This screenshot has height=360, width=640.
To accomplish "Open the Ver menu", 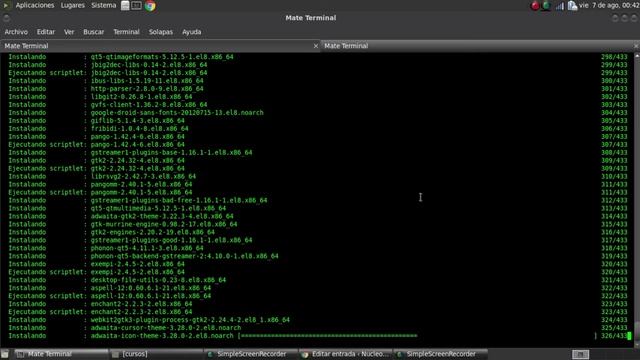I will (x=69, y=32).
